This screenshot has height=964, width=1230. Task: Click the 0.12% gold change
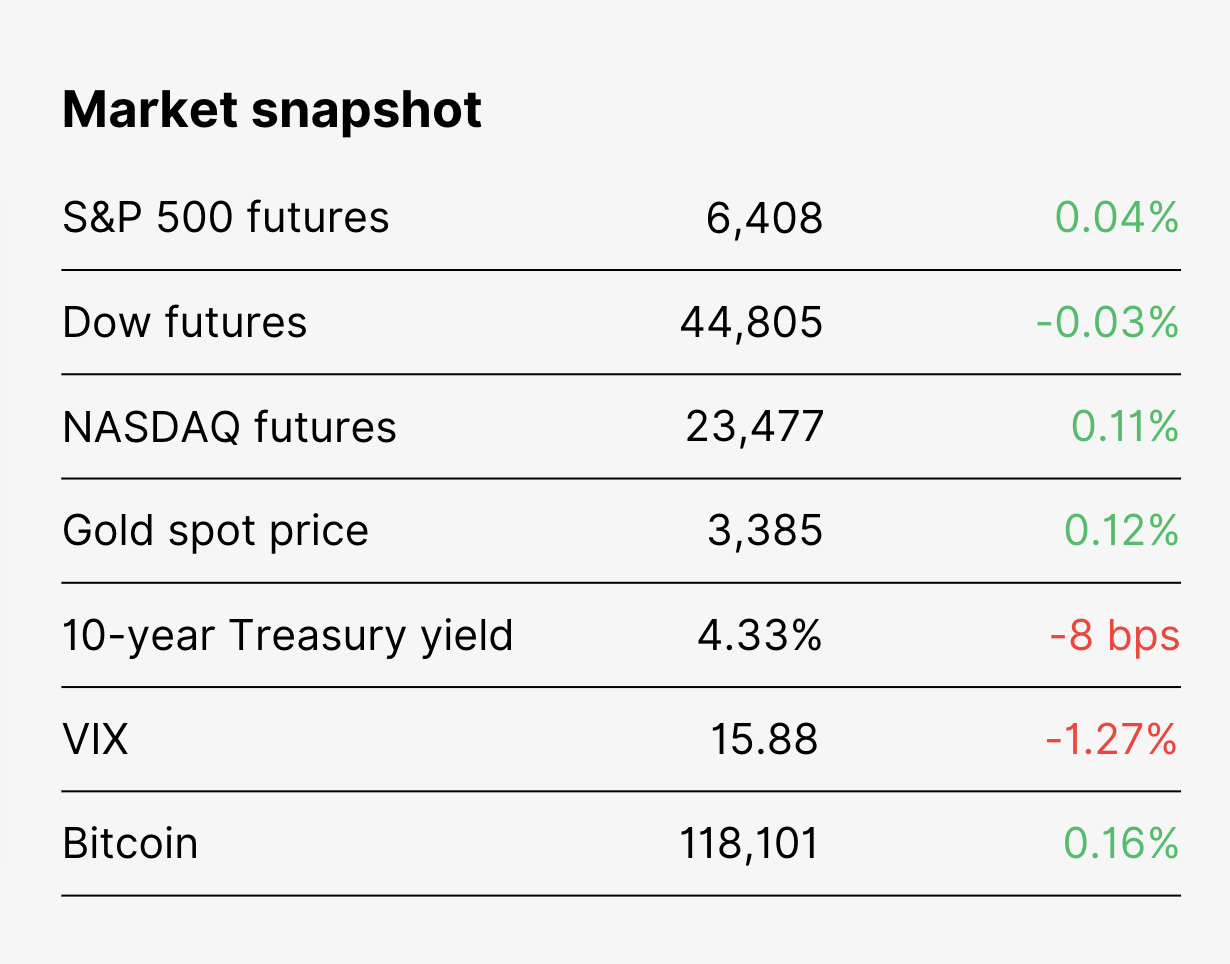click(1122, 531)
